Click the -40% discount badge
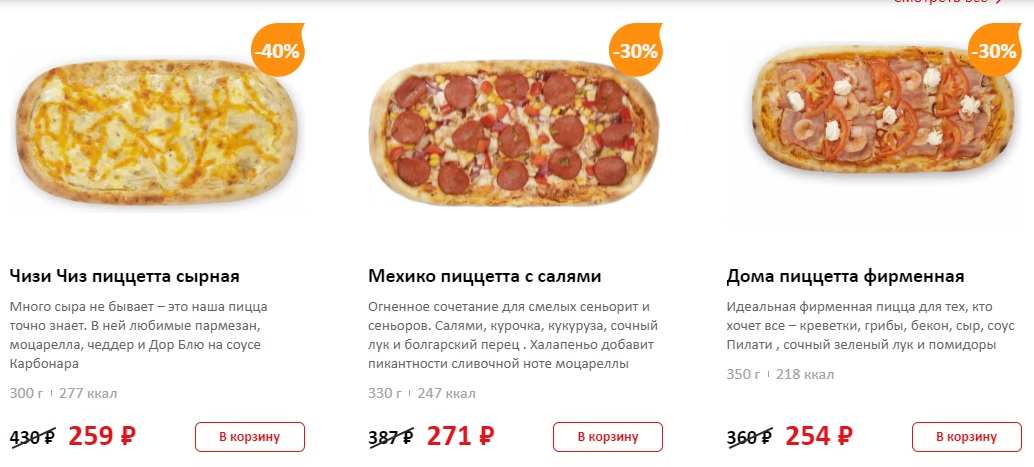 (x=278, y=51)
